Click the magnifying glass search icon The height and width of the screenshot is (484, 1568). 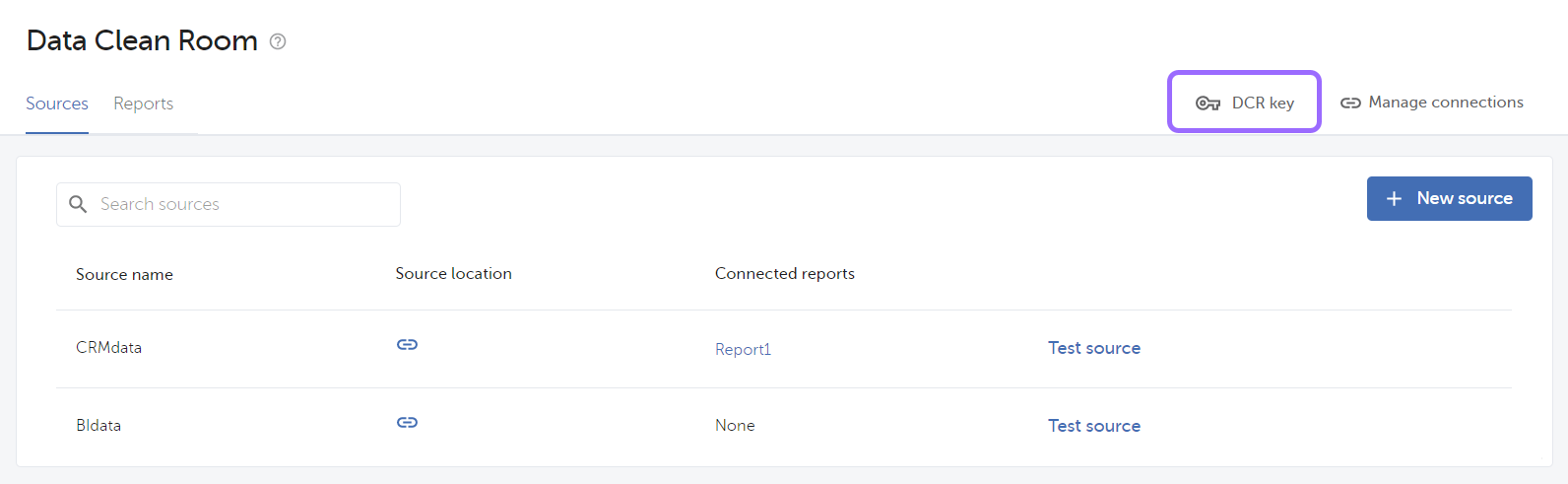78,204
